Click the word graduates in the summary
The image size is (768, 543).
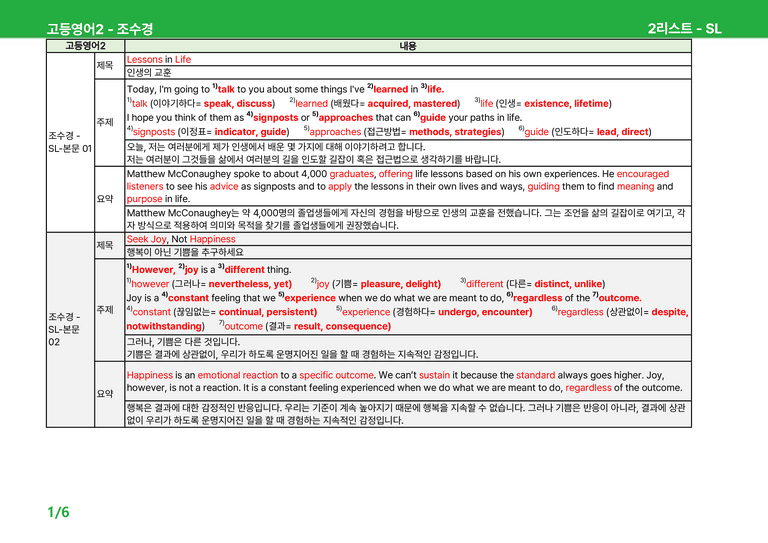tap(352, 174)
